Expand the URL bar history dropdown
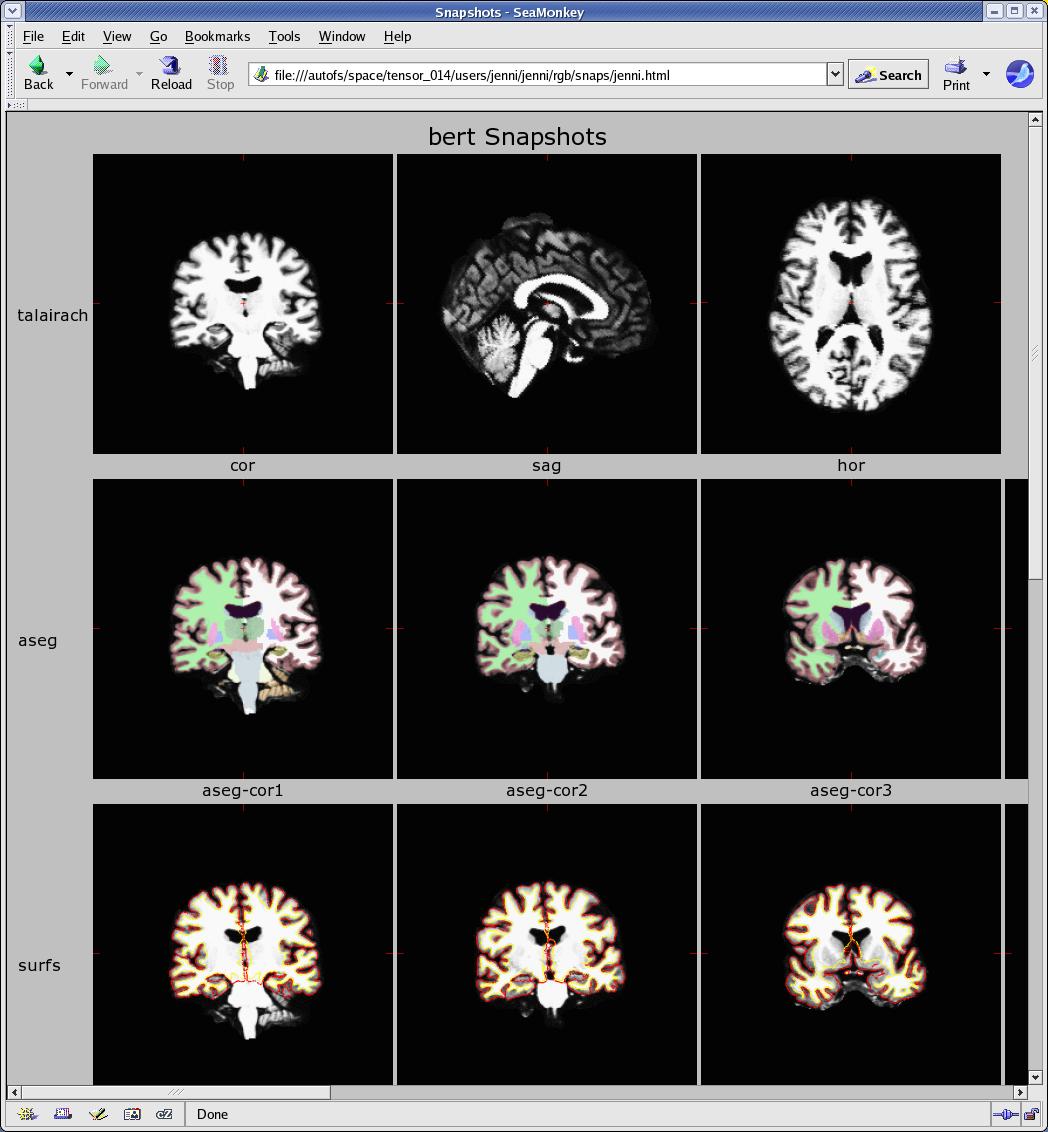Screen dimensions: 1048x1132 pyautogui.click(x=835, y=75)
